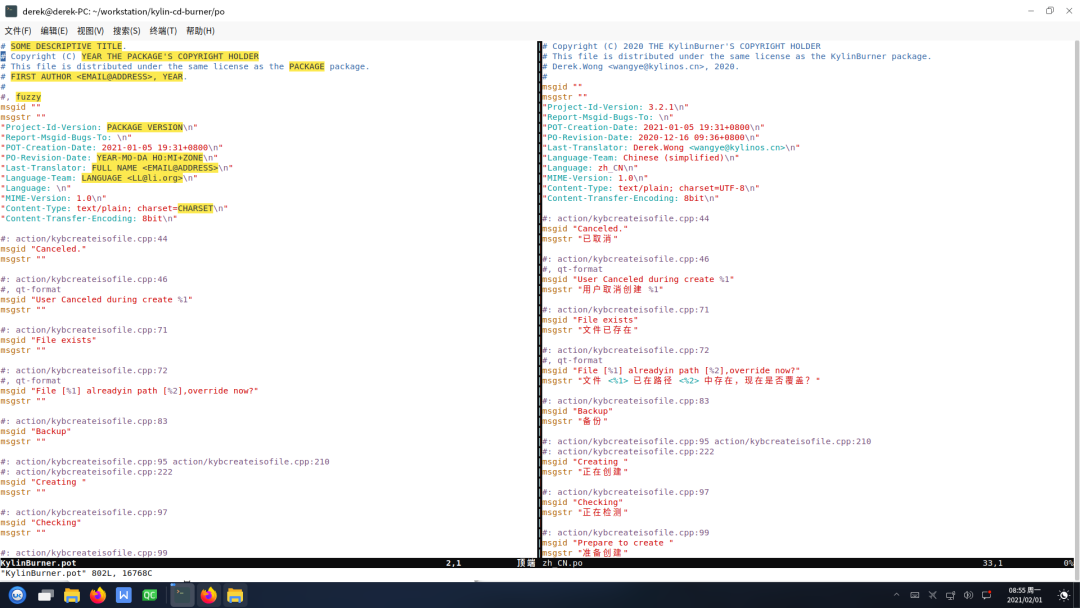Viewport: 1080px width, 608px height.
Task: Switch to the open file manager window icon
Action: pyautogui.click(x=235, y=596)
